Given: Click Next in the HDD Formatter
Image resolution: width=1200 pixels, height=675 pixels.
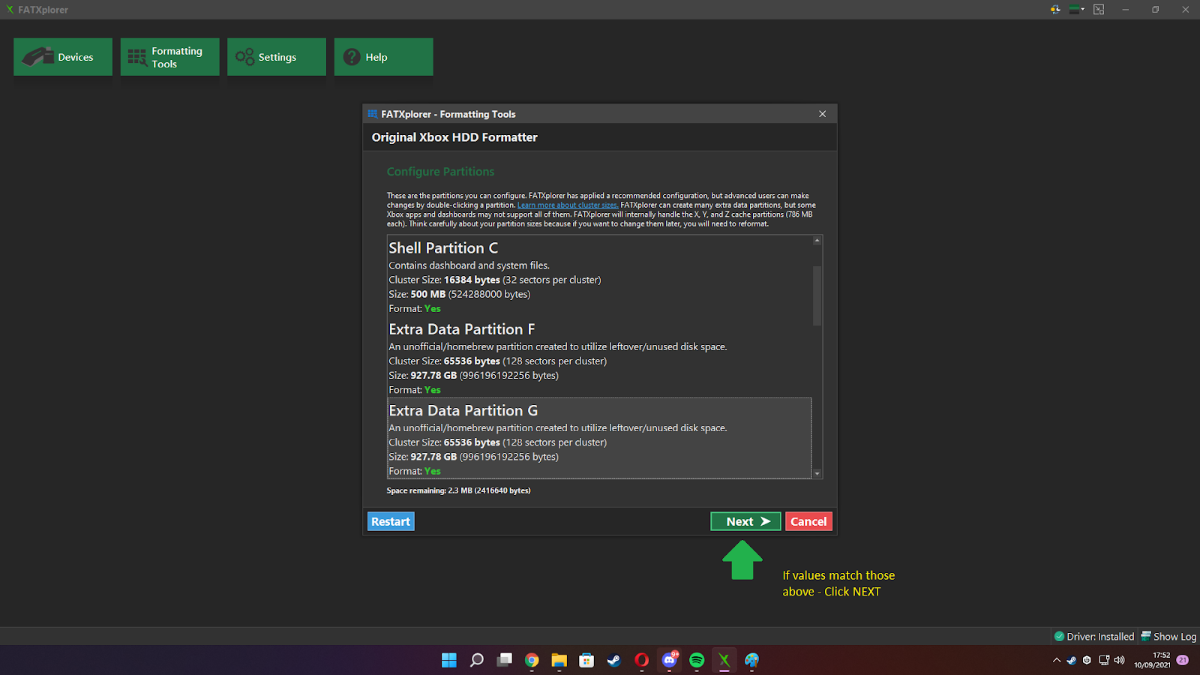Looking at the screenshot, I should click(x=745, y=521).
